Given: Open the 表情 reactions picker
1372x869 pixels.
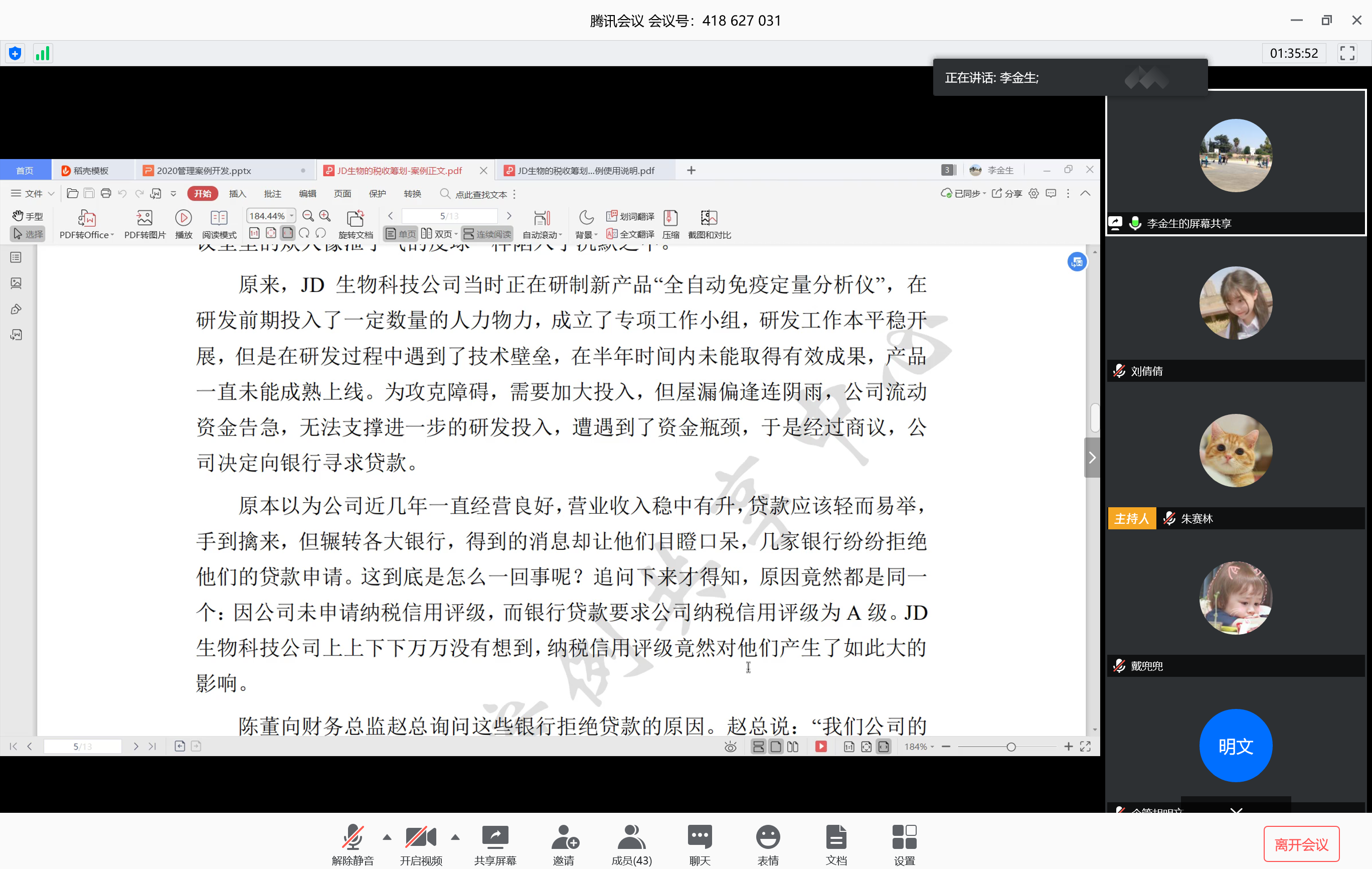Looking at the screenshot, I should (x=768, y=844).
